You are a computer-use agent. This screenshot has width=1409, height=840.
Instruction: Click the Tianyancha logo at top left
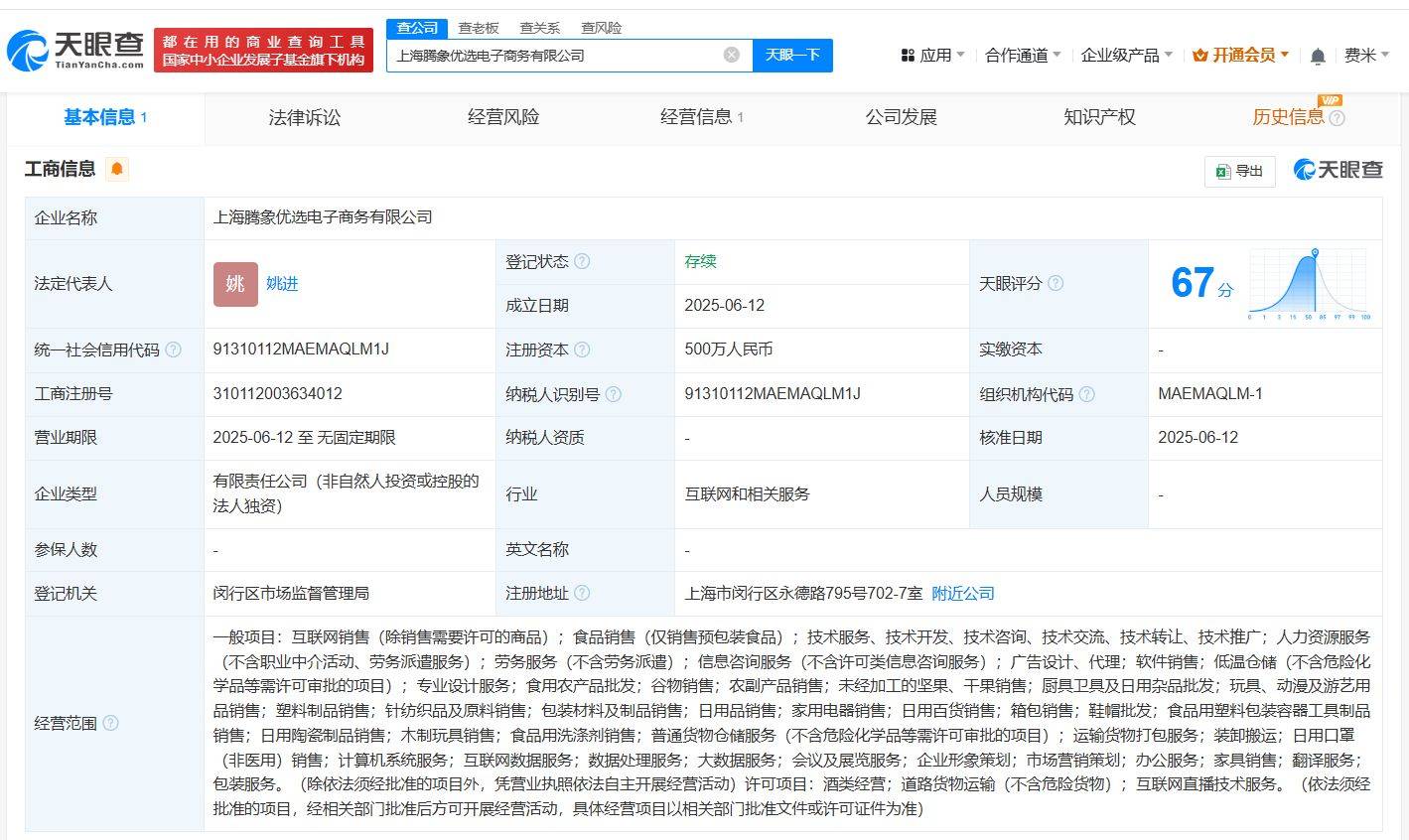(x=75, y=50)
